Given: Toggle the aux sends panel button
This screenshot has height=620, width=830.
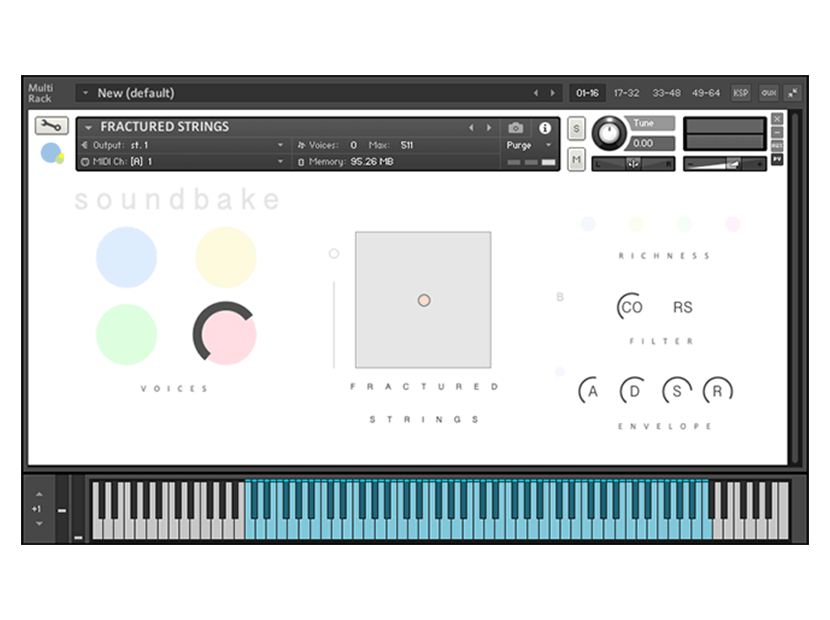Looking at the screenshot, I should click(x=769, y=93).
